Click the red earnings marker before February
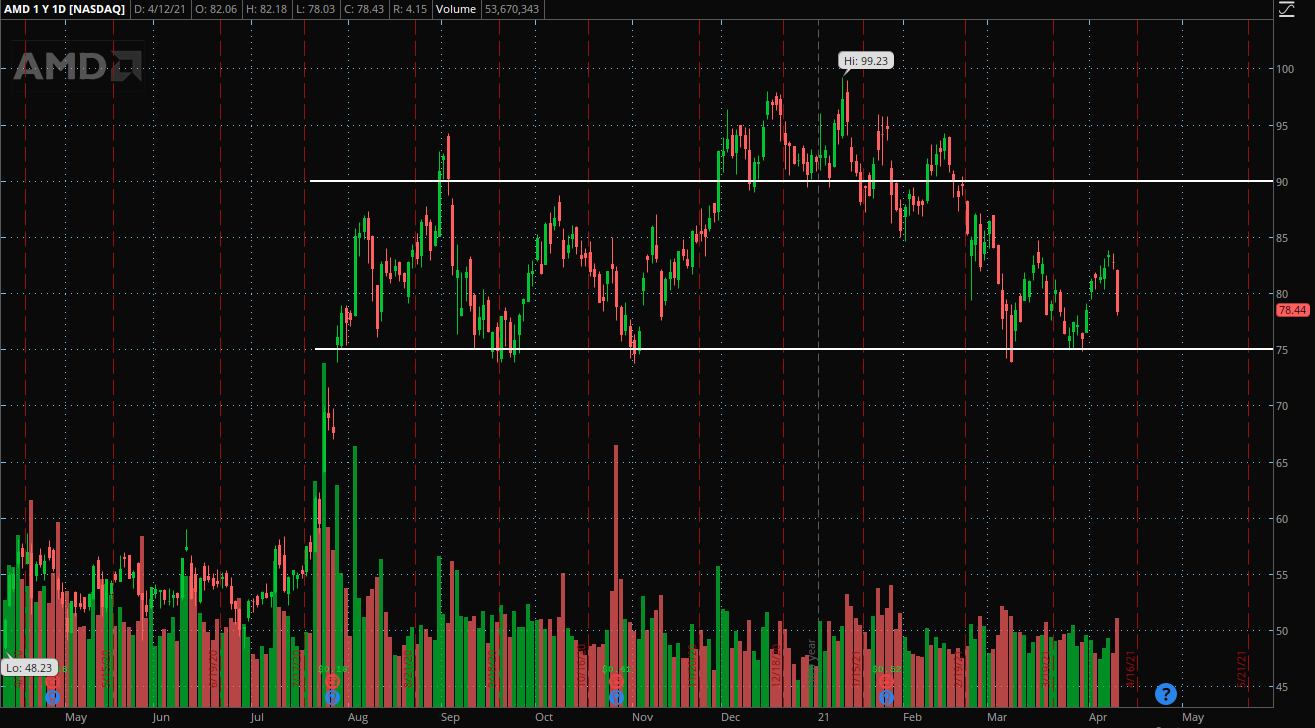The image size is (1315, 728). [886, 681]
